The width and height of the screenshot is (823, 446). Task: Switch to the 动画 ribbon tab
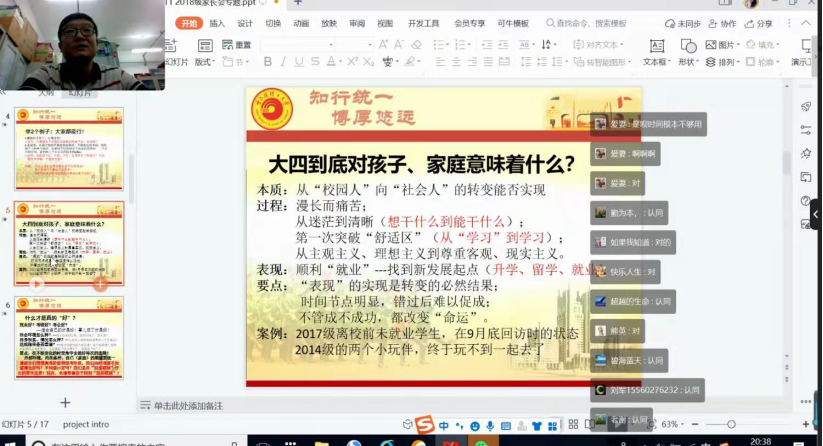(301, 23)
